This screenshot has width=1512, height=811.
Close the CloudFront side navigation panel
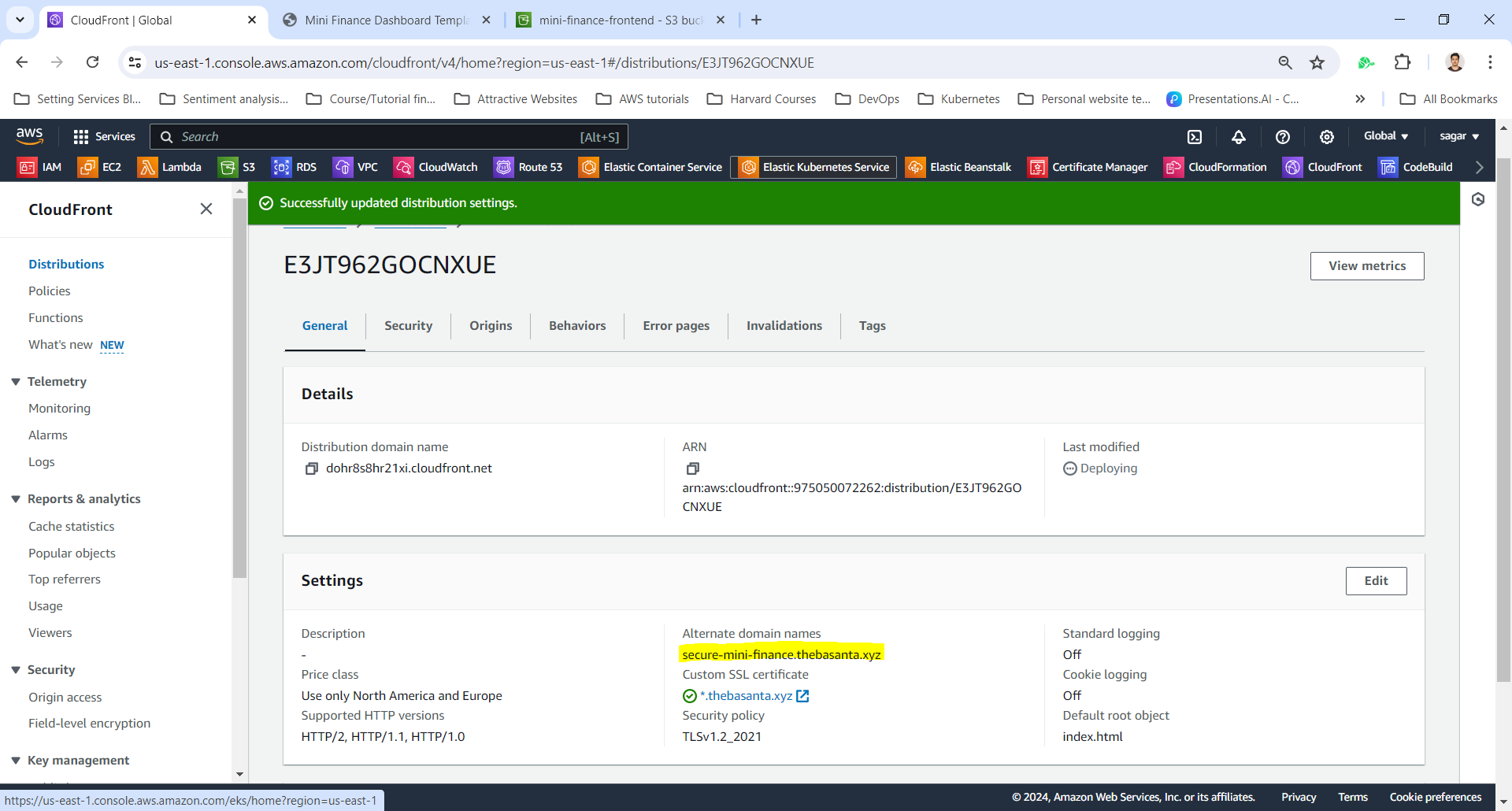tap(206, 209)
